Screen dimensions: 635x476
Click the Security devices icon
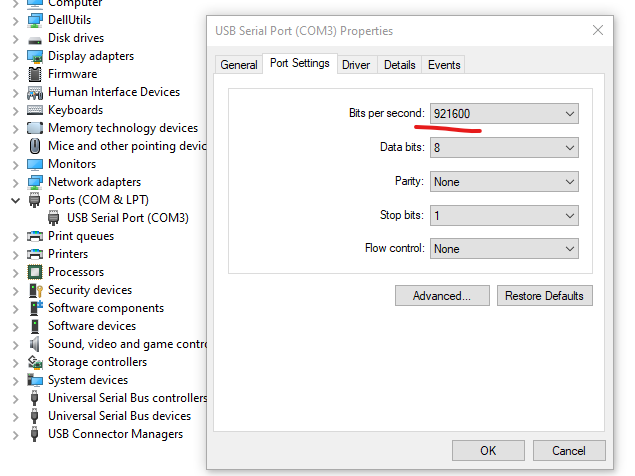coord(36,290)
